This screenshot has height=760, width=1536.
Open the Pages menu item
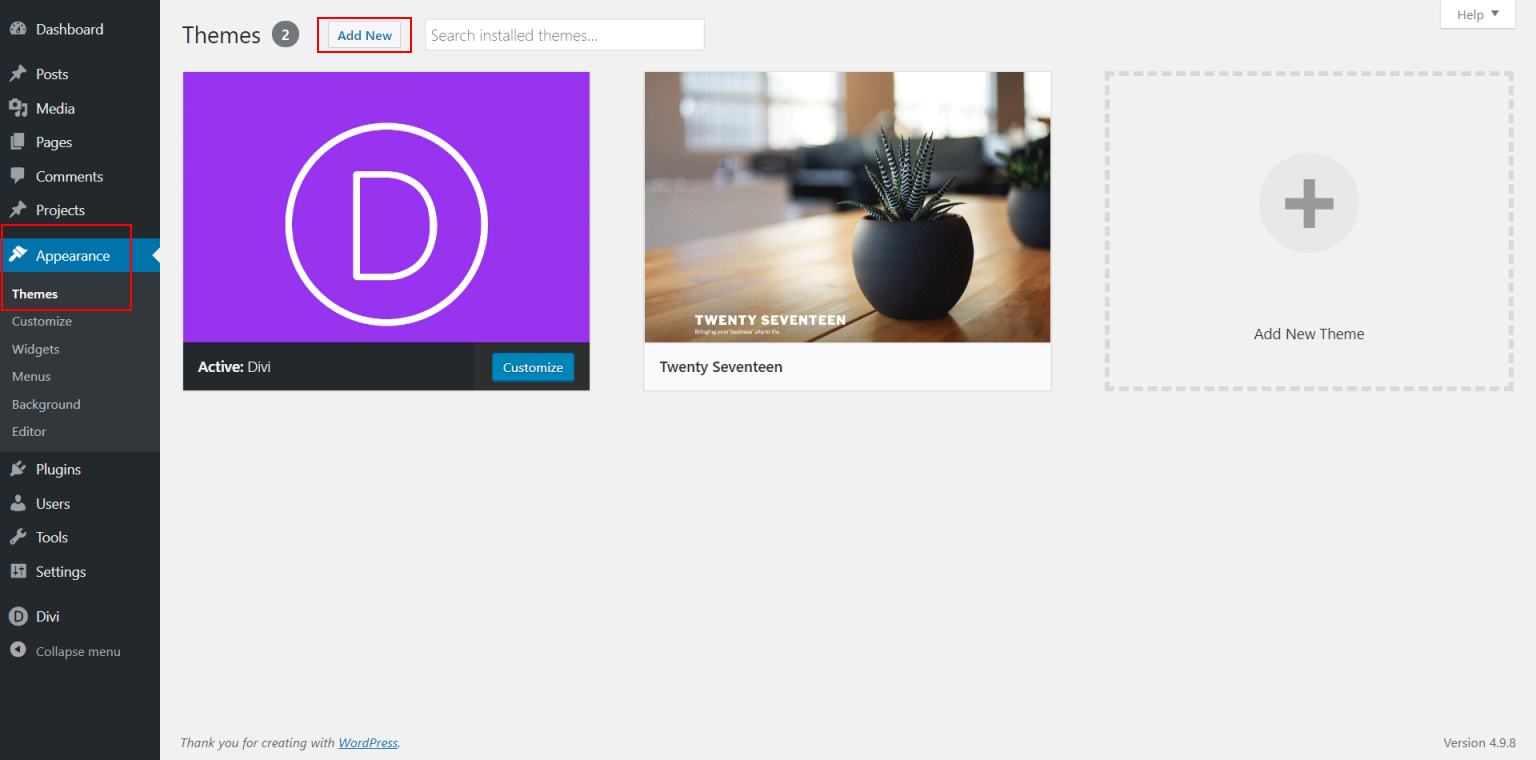pos(80,142)
